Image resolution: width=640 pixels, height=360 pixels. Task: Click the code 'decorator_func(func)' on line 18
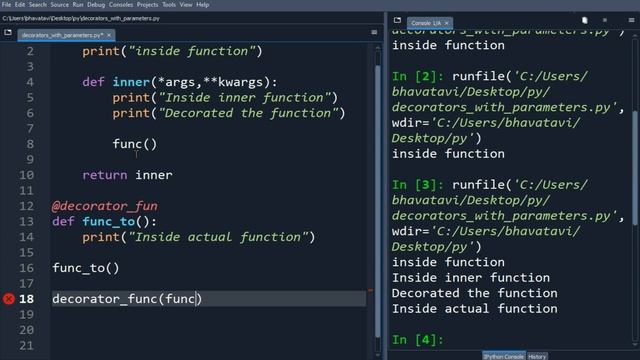pos(127,299)
